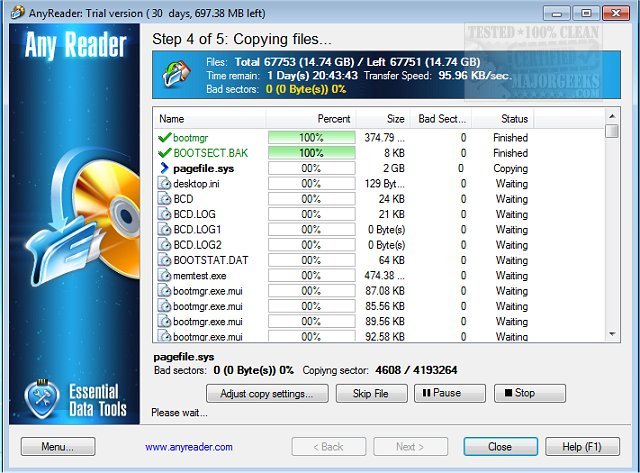Select the BCD.LOG1 file name
Image resolution: width=640 pixels, height=473 pixels.
tap(197, 229)
